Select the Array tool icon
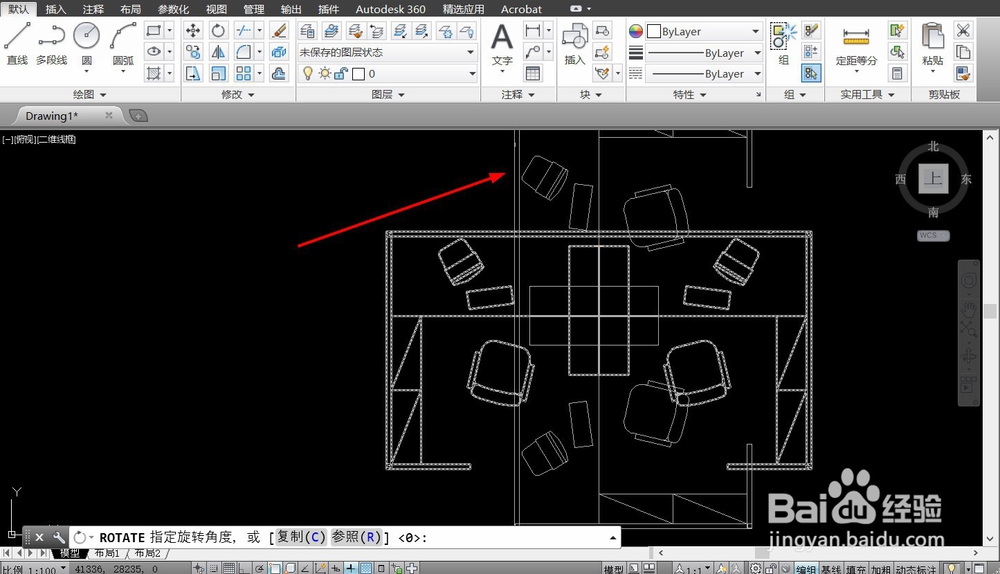Screen dimensions: 1000x574 tap(243, 73)
